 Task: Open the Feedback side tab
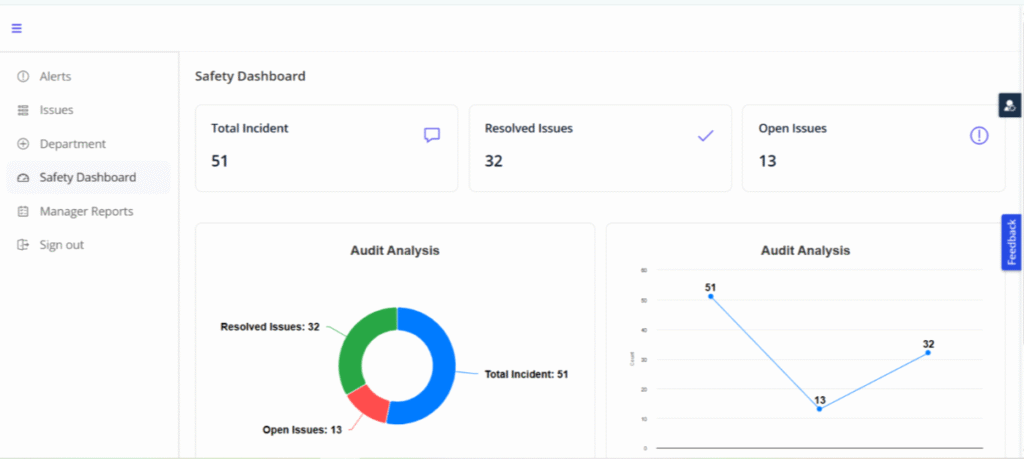[1012, 242]
